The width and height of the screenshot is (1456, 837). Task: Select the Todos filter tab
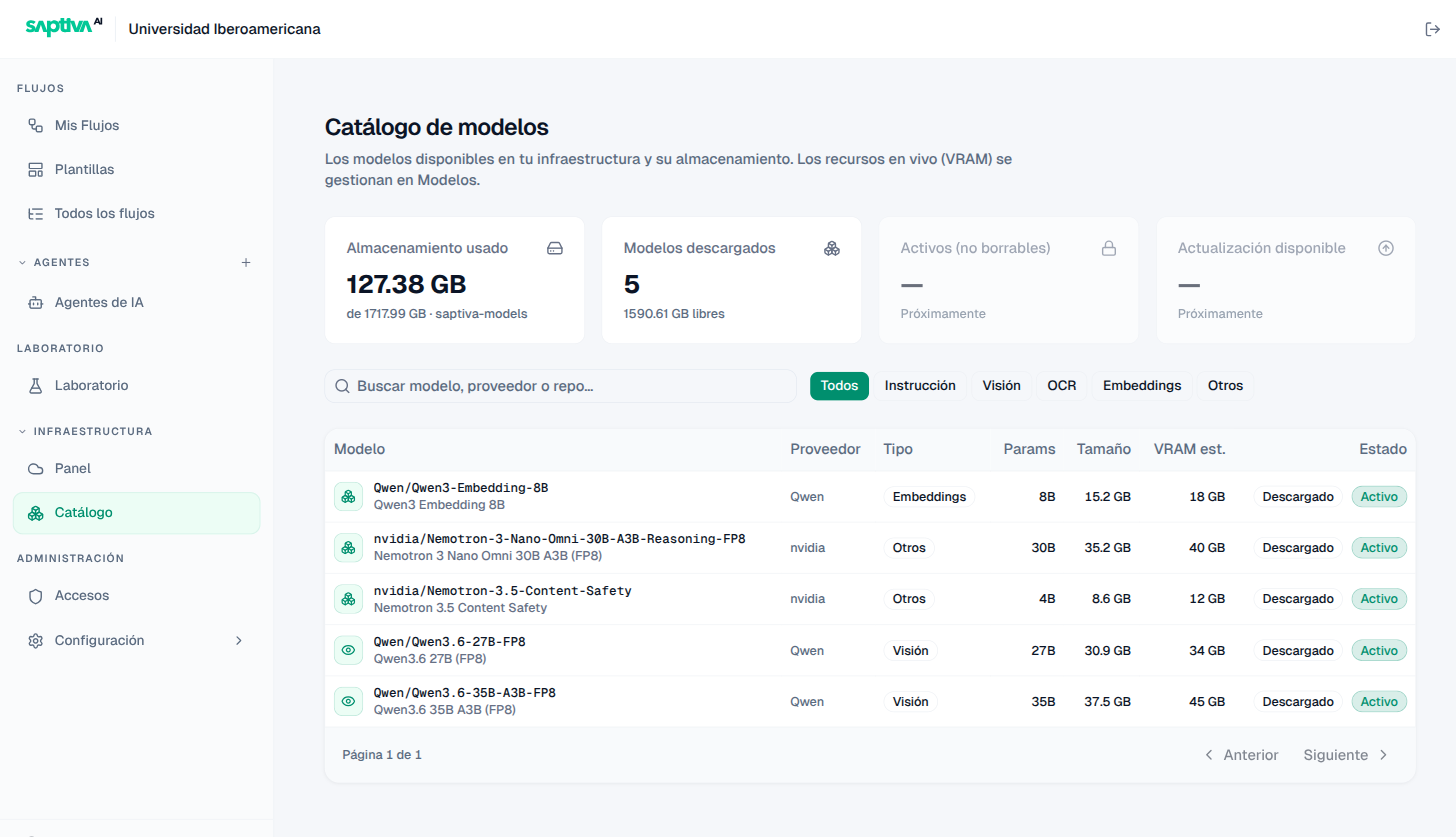point(840,386)
